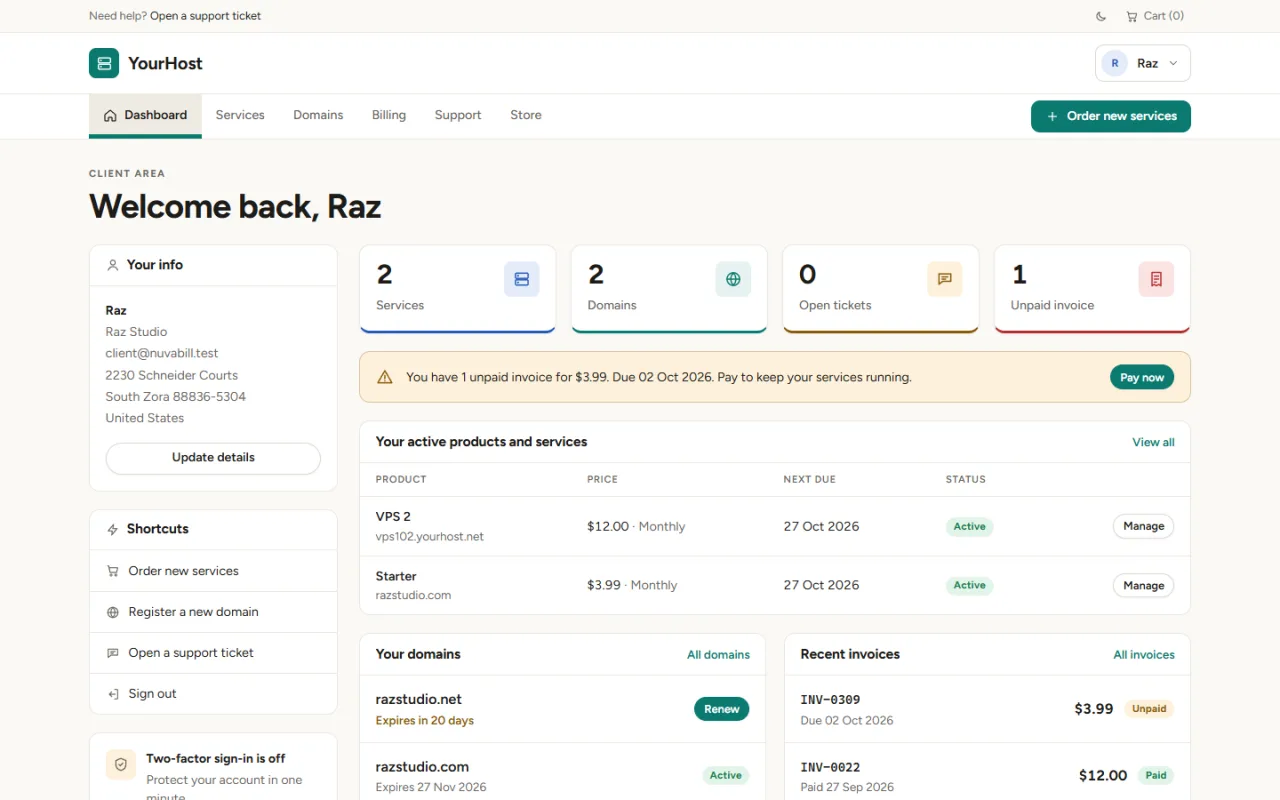This screenshot has width=1280, height=800.
Task: Click the person icon beside Your info
Action: point(113,265)
